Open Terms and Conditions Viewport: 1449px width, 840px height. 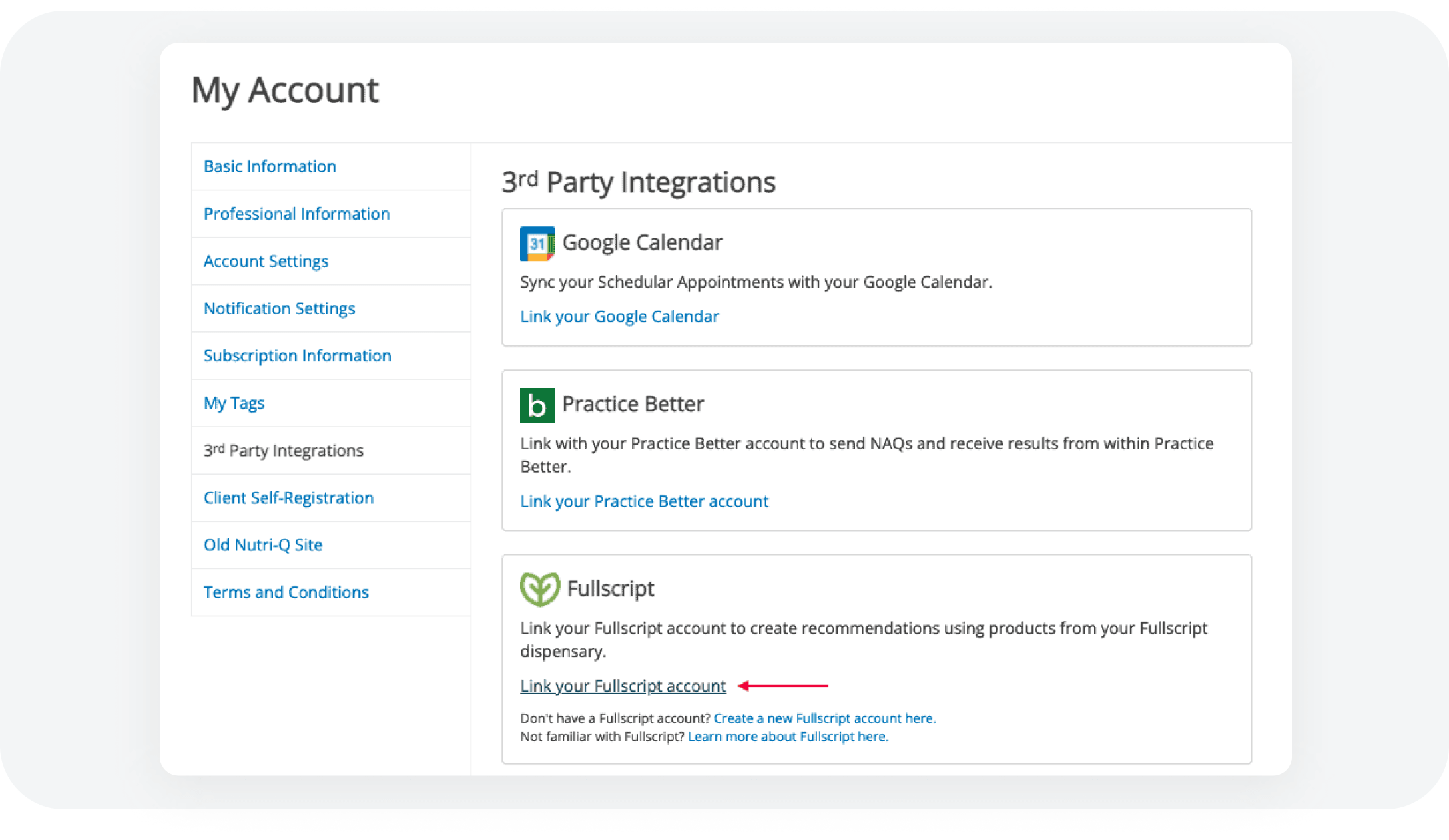286,592
